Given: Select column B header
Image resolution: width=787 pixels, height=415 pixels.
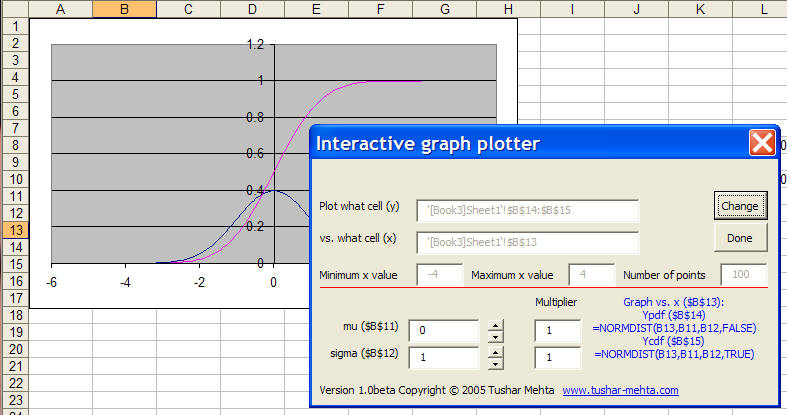Looking at the screenshot, I should coord(124,9).
